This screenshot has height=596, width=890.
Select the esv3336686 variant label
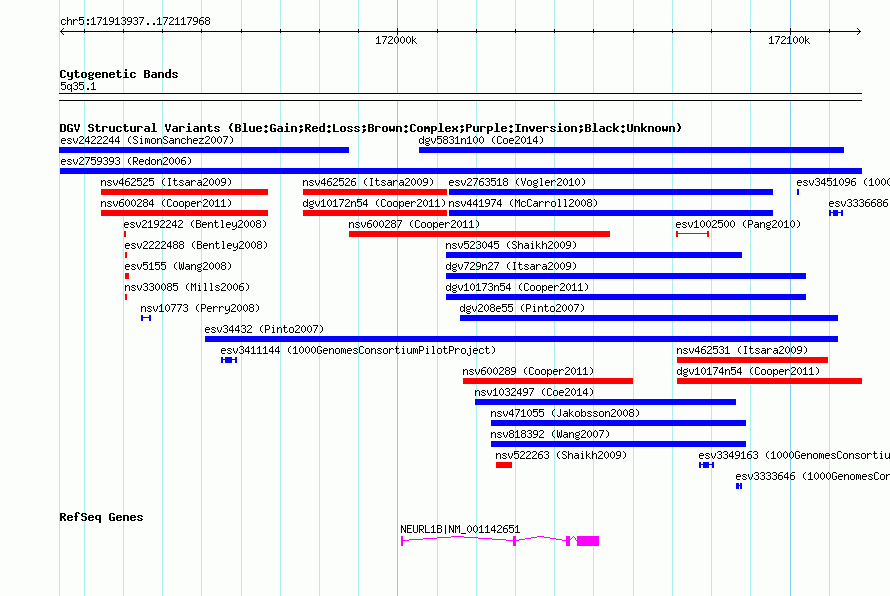point(859,203)
